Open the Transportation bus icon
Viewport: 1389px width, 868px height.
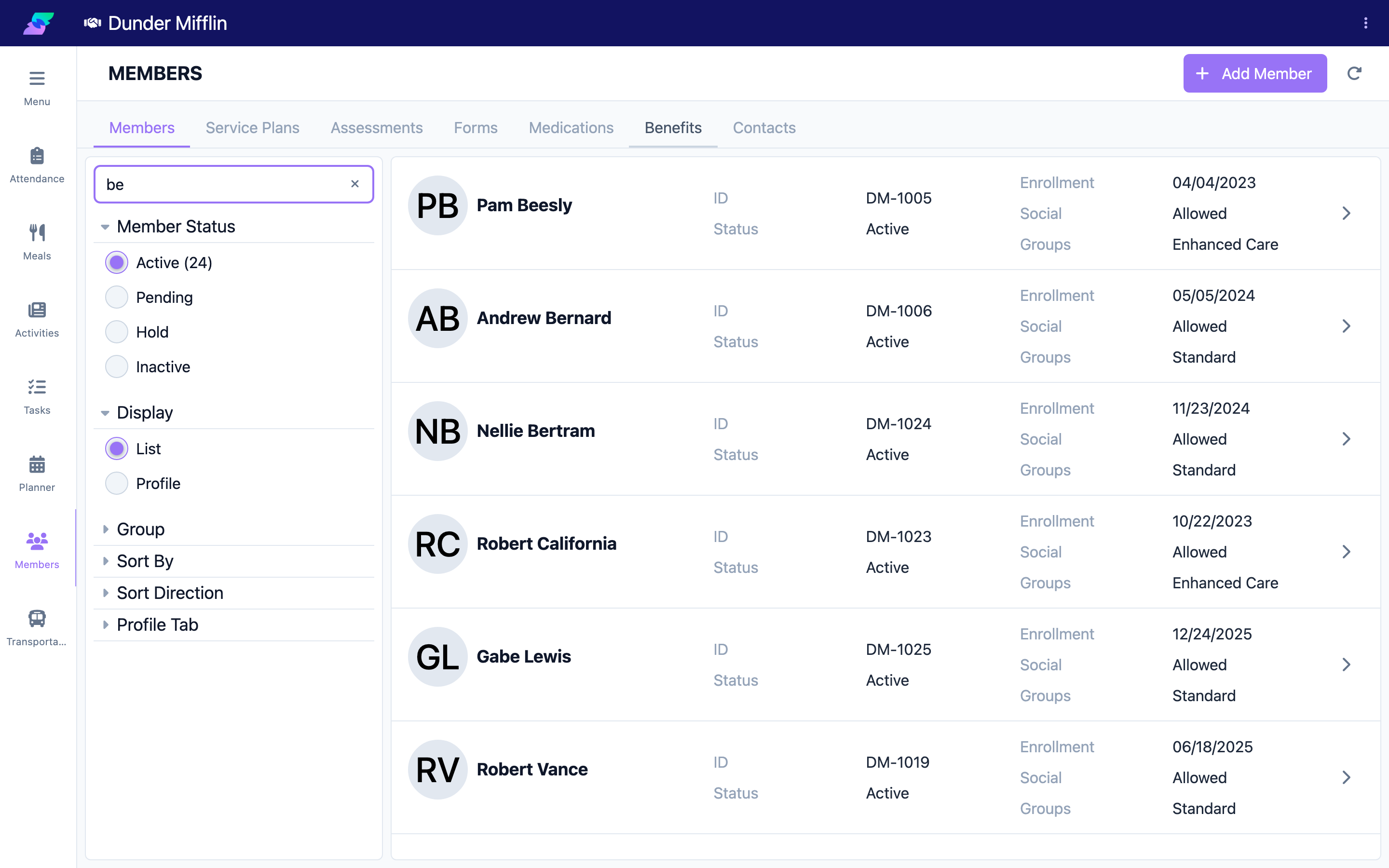coord(37,618)
